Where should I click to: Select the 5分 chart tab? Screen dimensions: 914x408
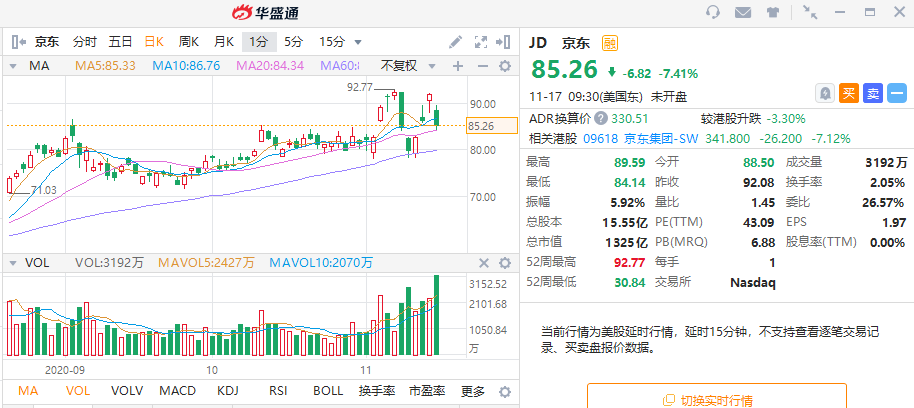pos(294,42)
